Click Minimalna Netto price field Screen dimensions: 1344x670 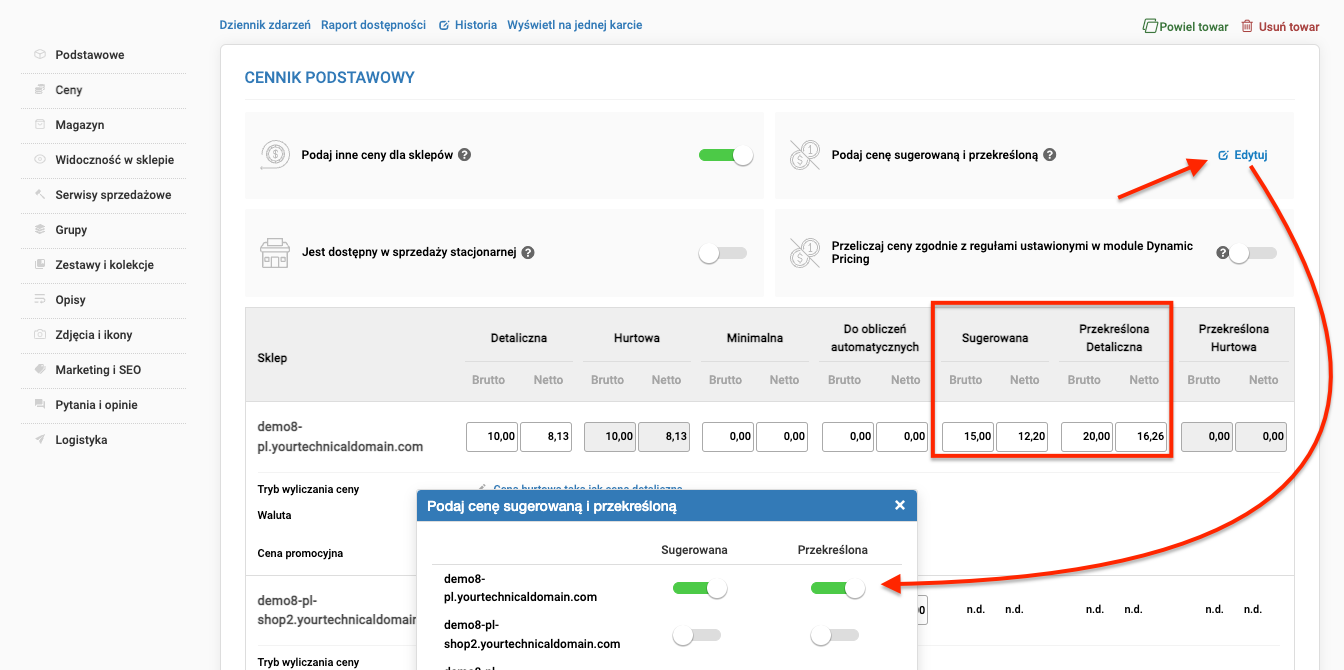[783, 437]
